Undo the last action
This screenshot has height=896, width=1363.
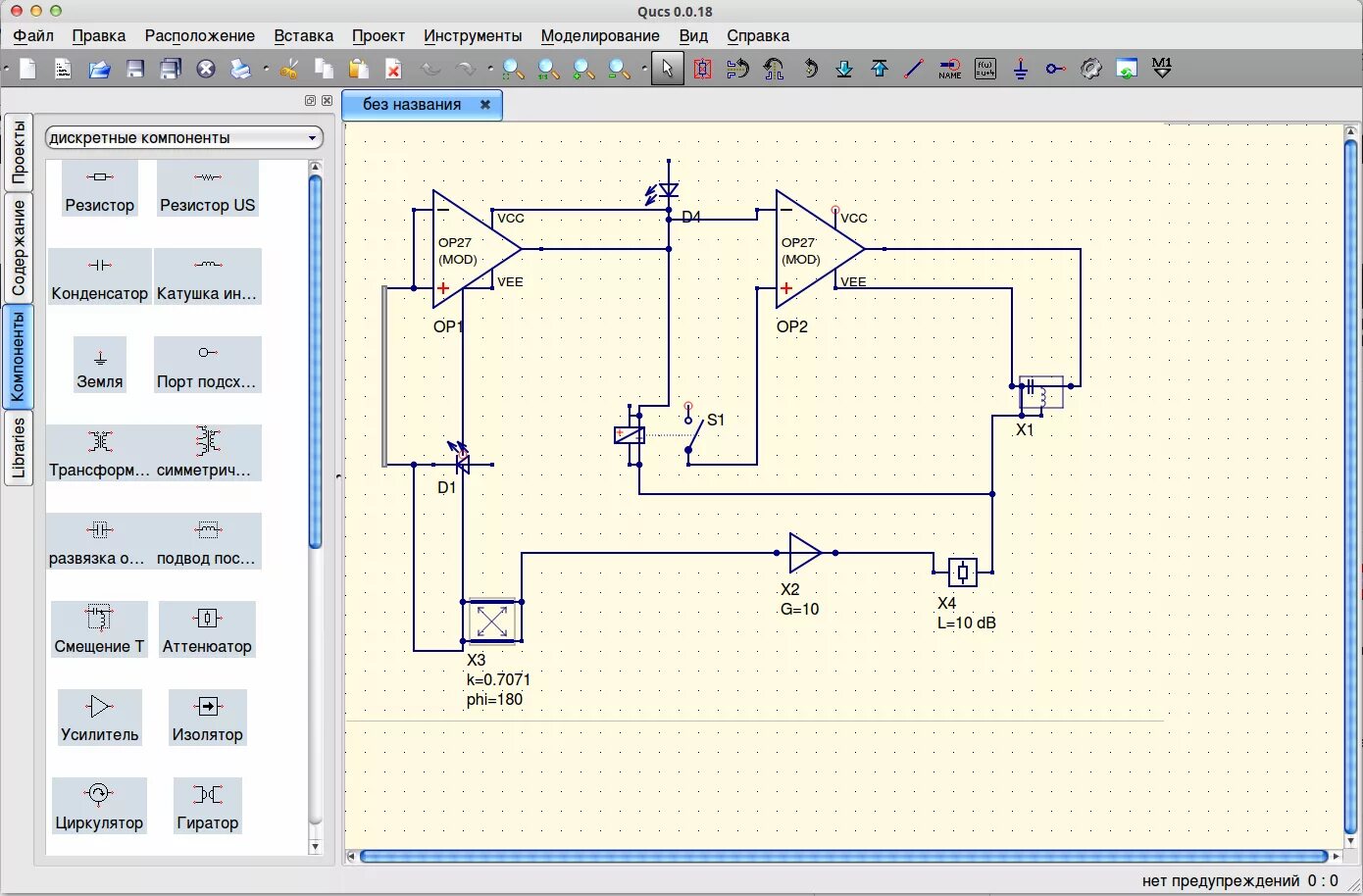pos(430,69)
